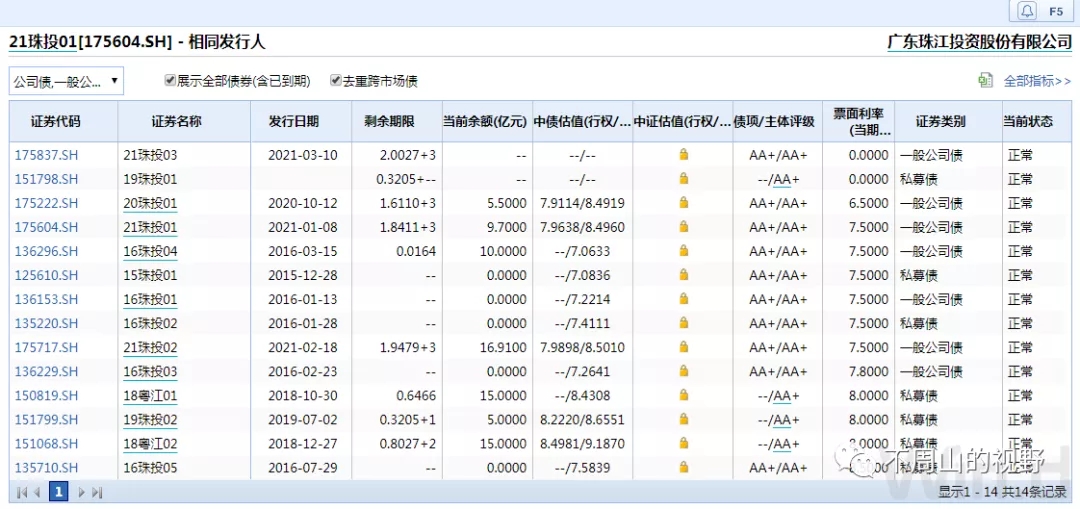The height and width of the screenshot is (509, 1080).
Task: Select bond name 20珠投01
Action: click(150, 203)
